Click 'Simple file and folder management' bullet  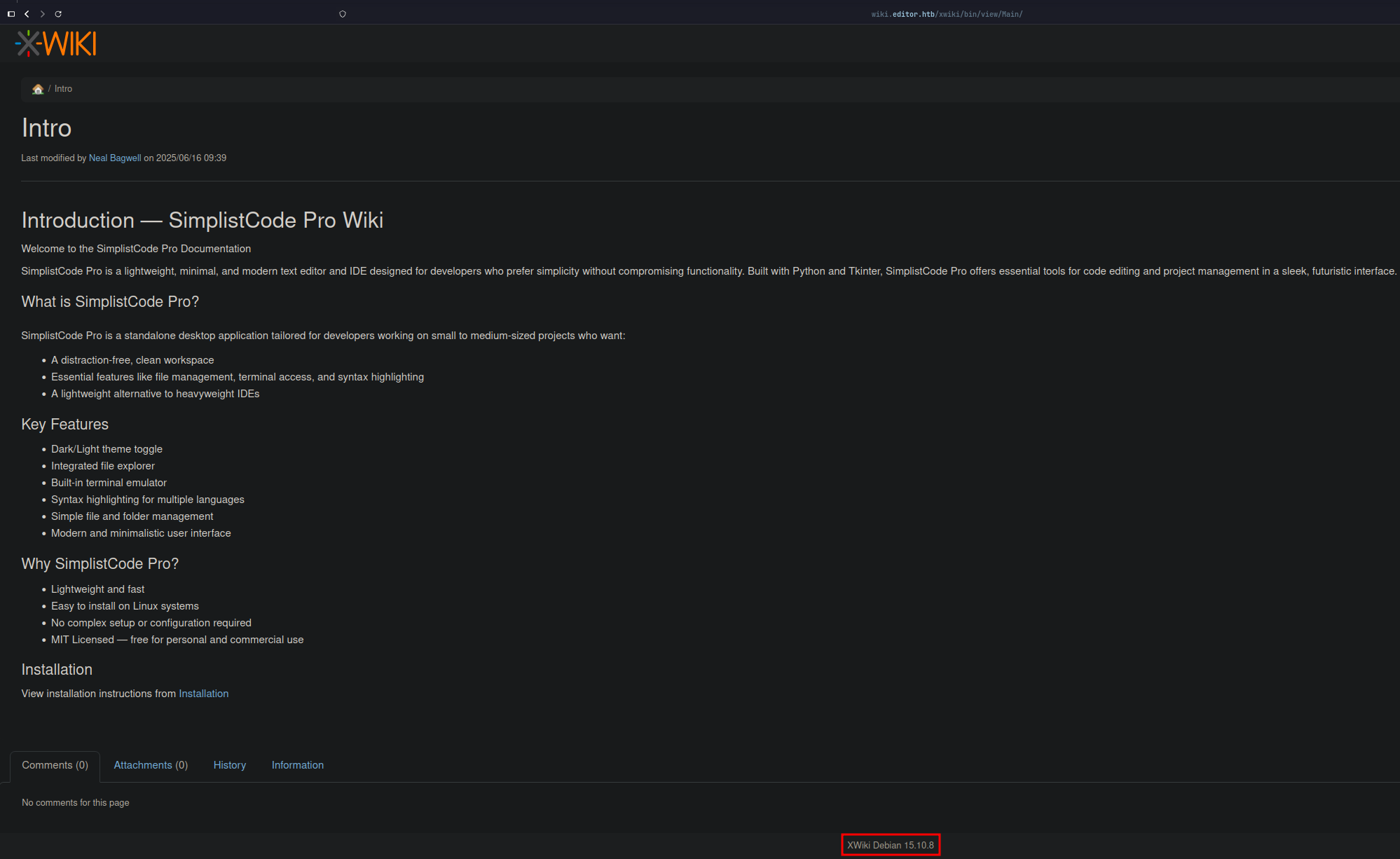(132, 516)
